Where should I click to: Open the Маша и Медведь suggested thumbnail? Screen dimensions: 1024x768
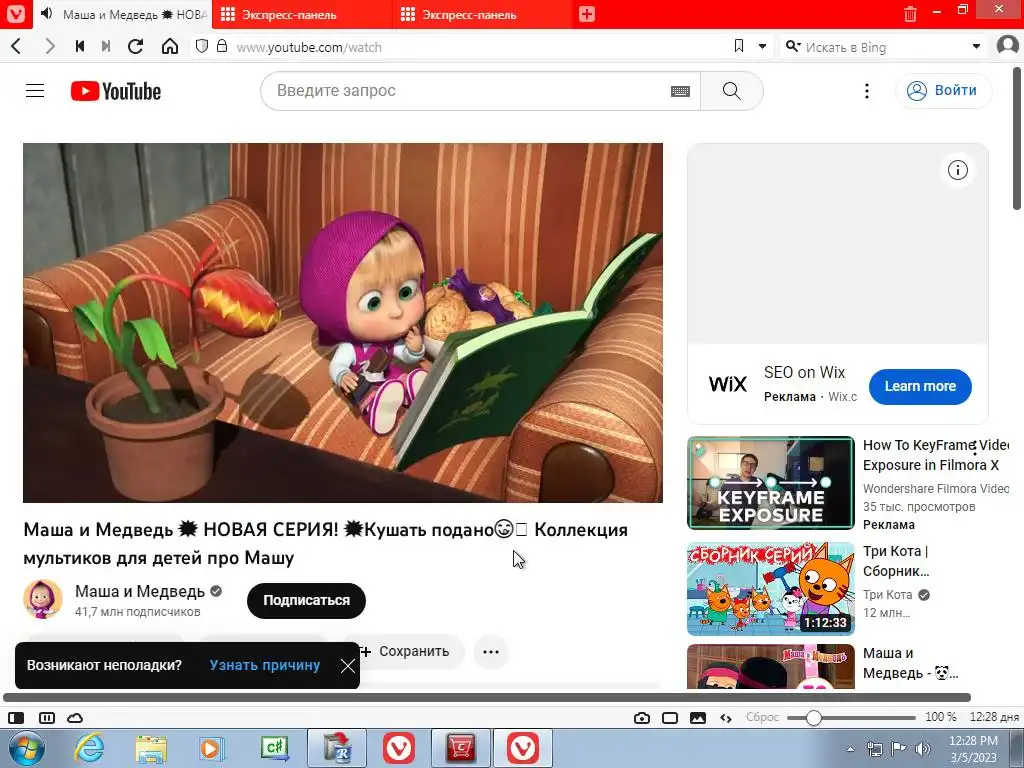771,667
